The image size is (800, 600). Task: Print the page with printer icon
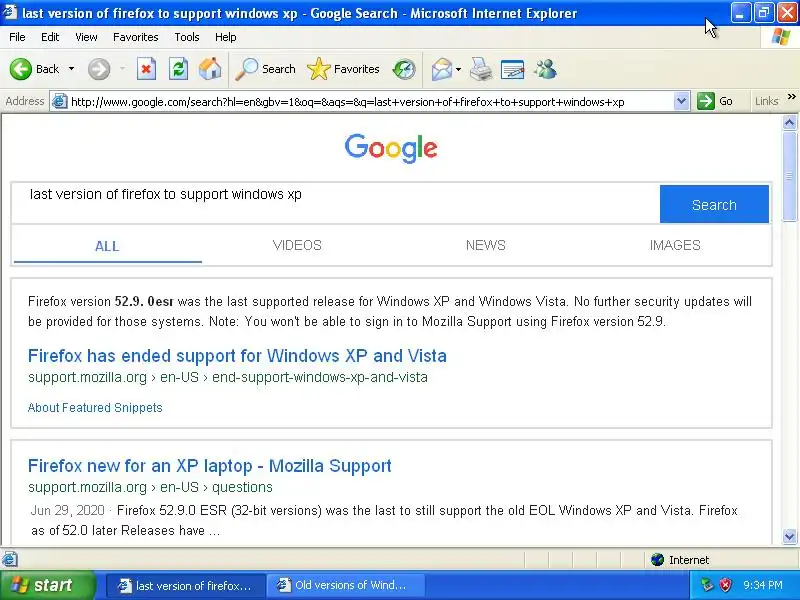(x=481, y=69)
